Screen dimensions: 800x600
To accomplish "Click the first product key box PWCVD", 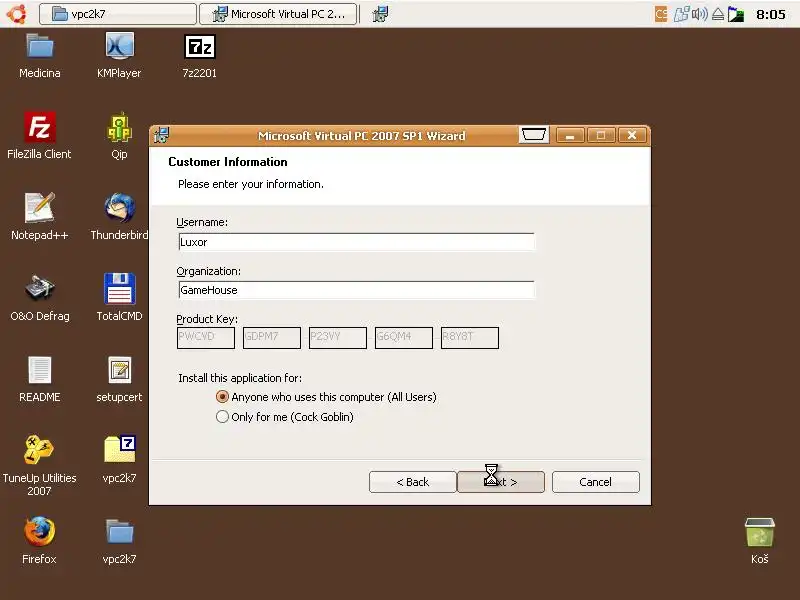I will pos(206,337).
